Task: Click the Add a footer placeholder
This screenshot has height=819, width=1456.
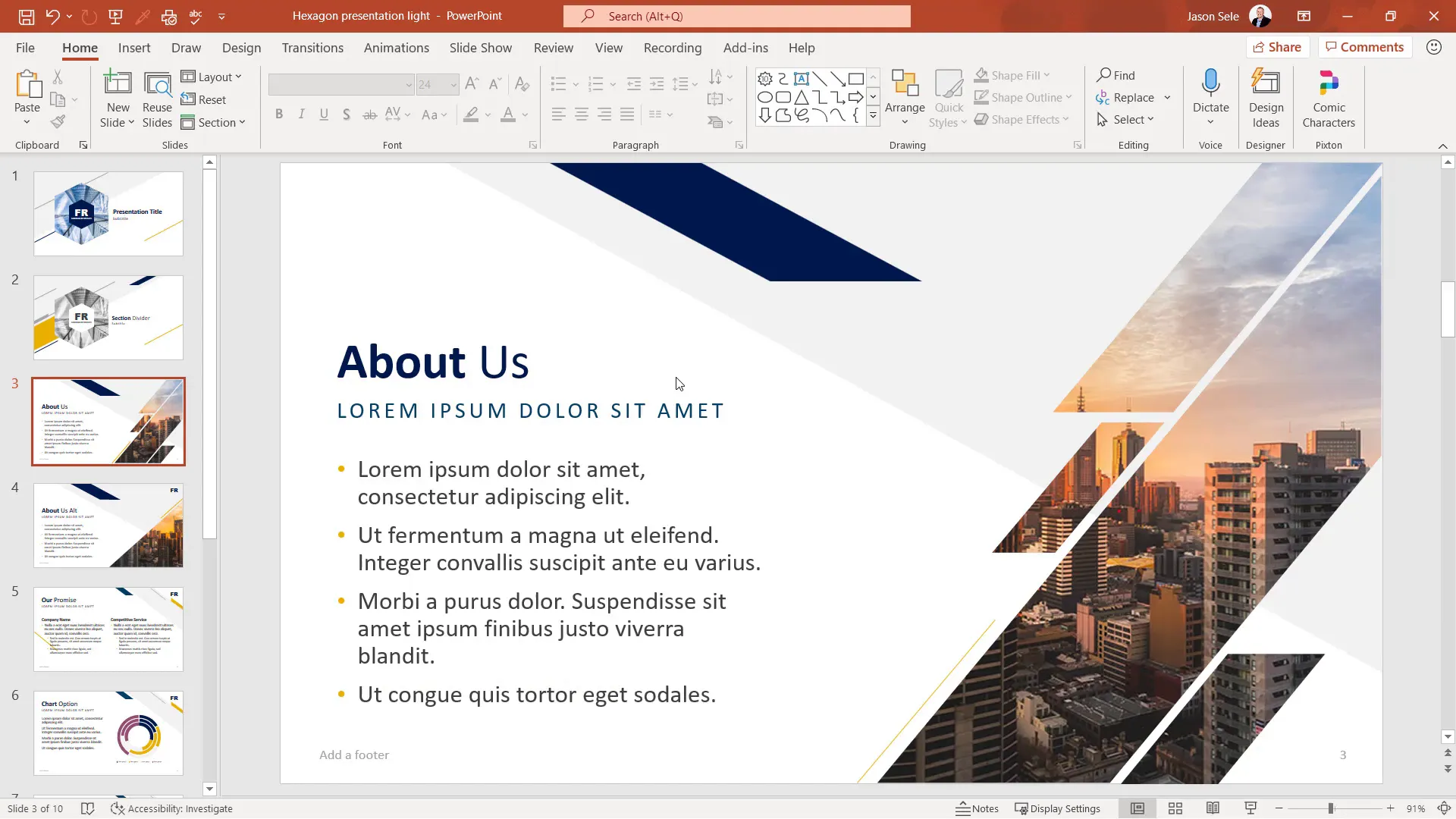Action: click(x=354, y=755)
